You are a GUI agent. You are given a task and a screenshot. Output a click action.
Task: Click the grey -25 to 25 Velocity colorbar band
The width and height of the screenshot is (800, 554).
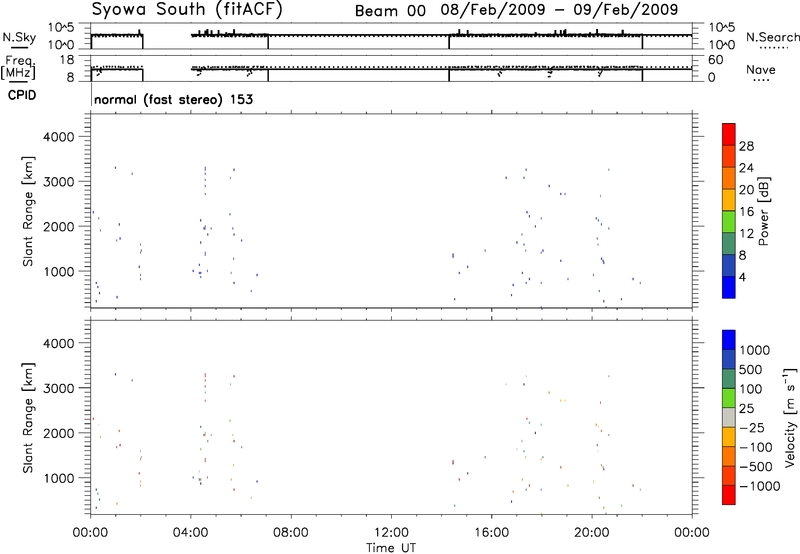click(729, 418)
